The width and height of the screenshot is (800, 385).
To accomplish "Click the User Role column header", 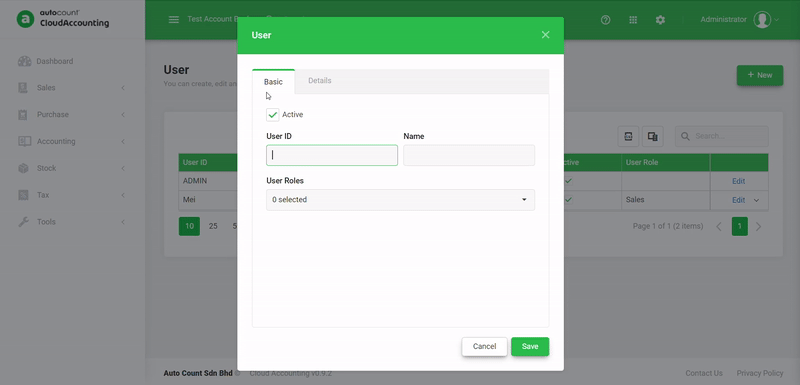I will [x=665, y=163].
